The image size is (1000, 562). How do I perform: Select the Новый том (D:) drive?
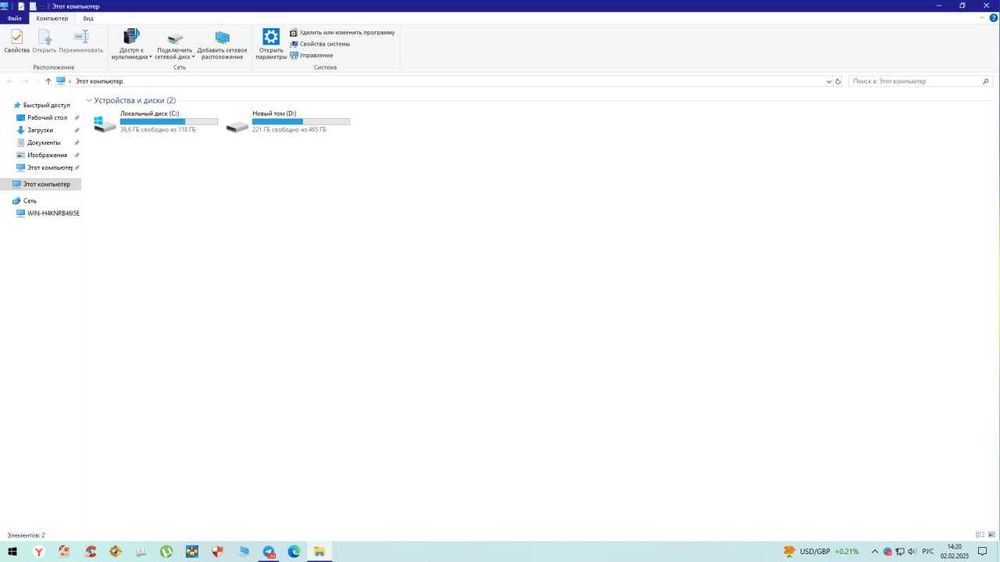pos(288,121)
